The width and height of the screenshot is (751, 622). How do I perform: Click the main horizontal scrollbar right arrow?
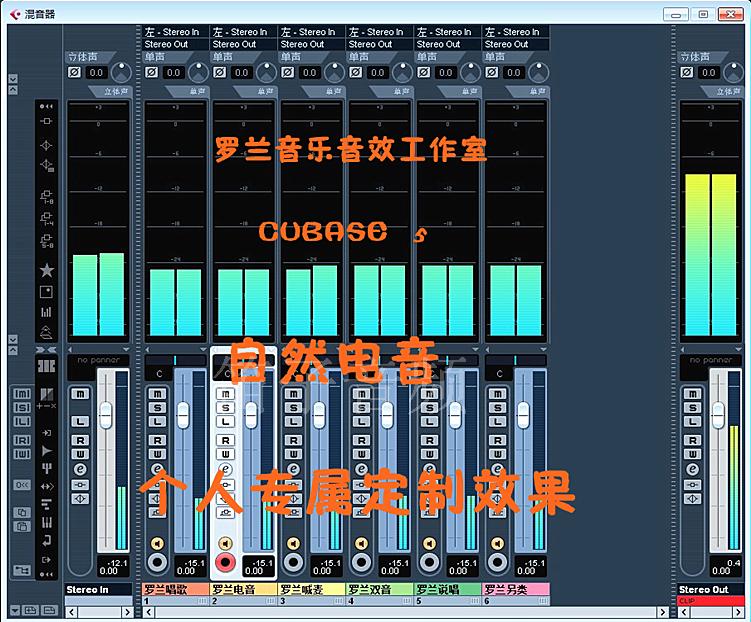point(662,612)
